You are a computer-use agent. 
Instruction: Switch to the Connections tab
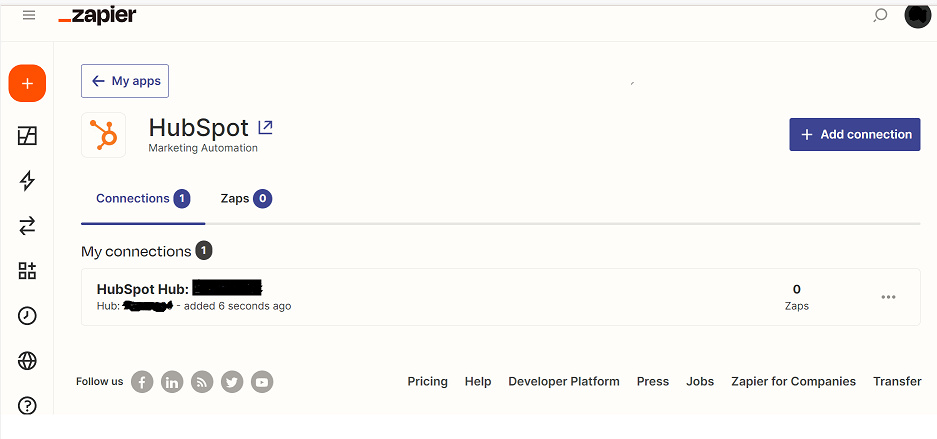pyautogui.click(x=143, y=199)
